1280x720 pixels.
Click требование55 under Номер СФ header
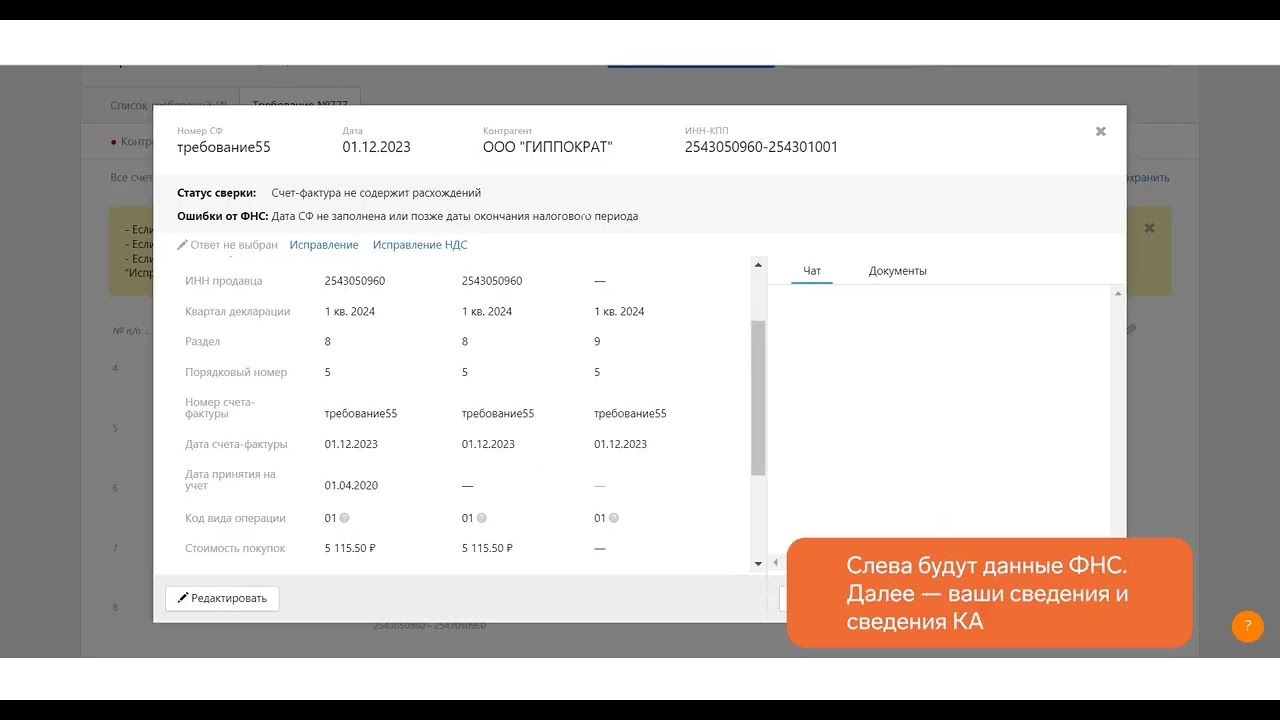tap(224, 147)
